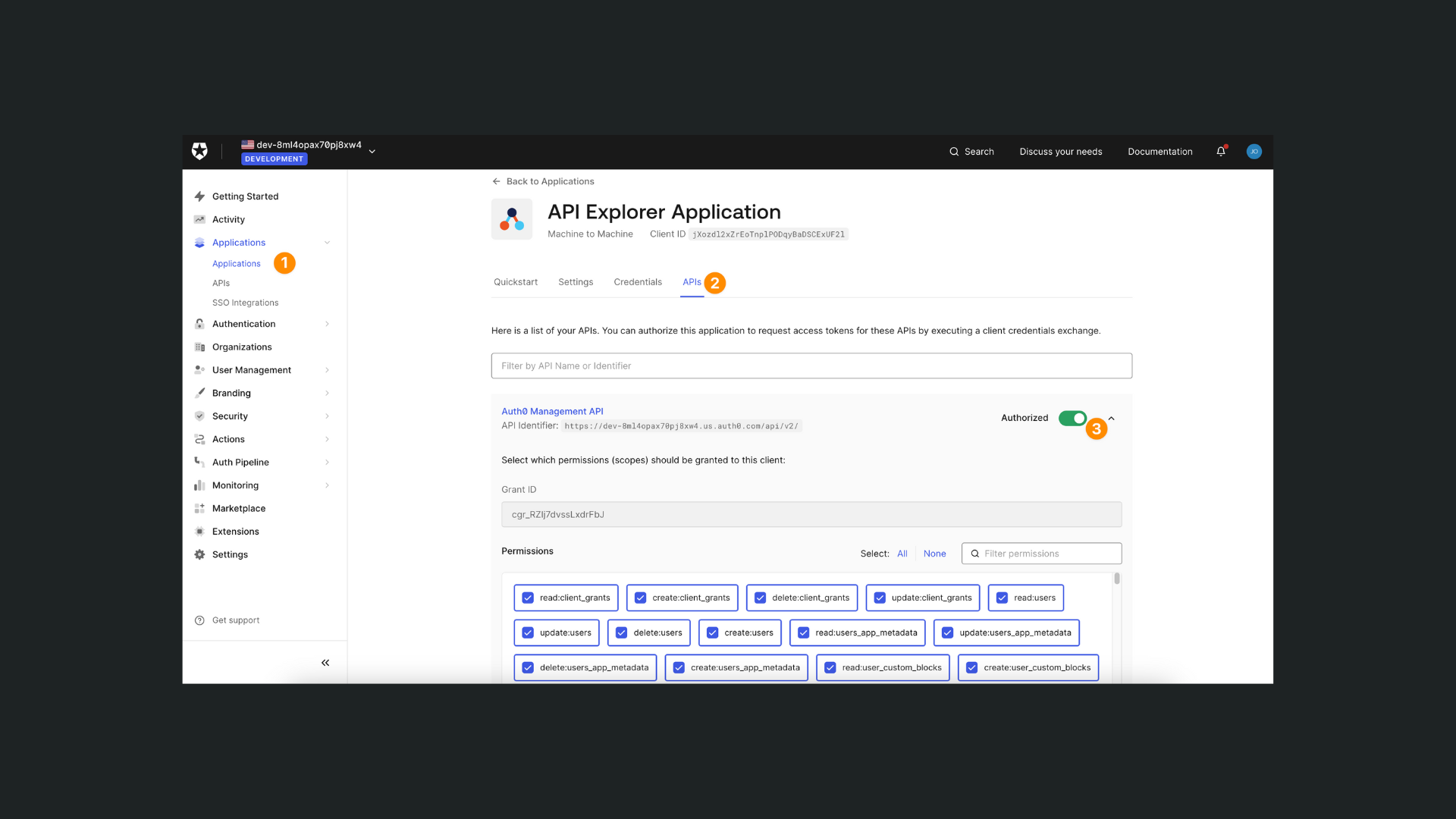
Task: Click the Filter permissions search field
Action: coord(1041,554)
